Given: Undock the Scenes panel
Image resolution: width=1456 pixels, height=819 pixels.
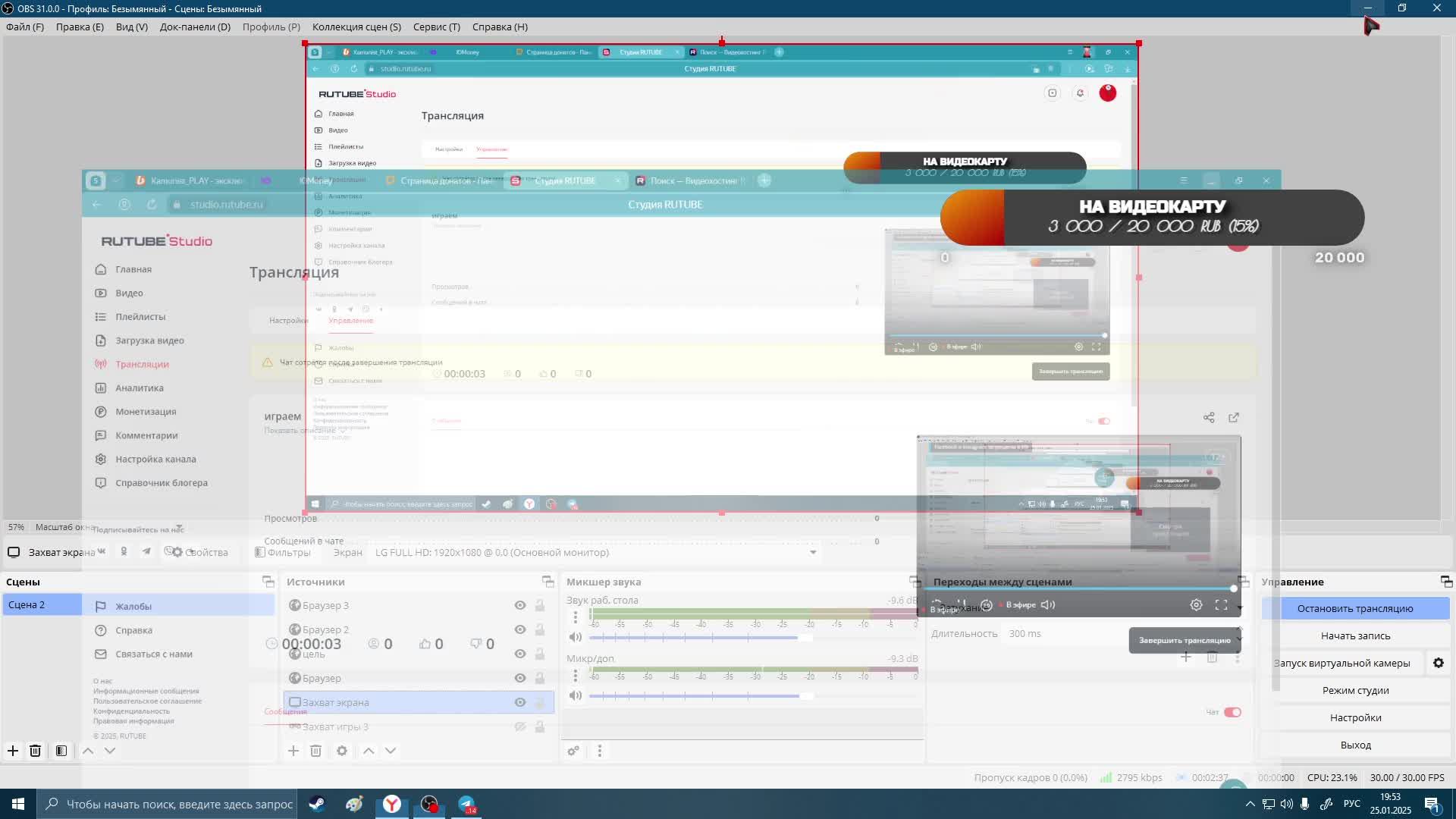Looking at the screenshot, I should click(268, 582).
